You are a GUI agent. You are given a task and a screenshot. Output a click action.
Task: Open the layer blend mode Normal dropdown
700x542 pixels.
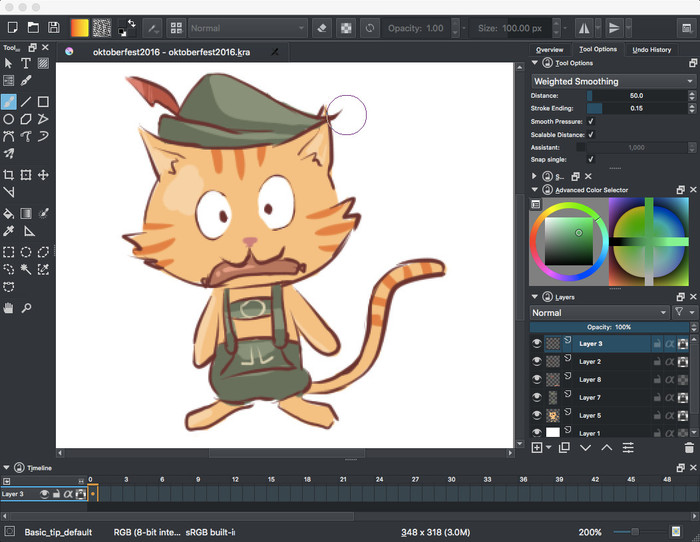click(599, 312)
